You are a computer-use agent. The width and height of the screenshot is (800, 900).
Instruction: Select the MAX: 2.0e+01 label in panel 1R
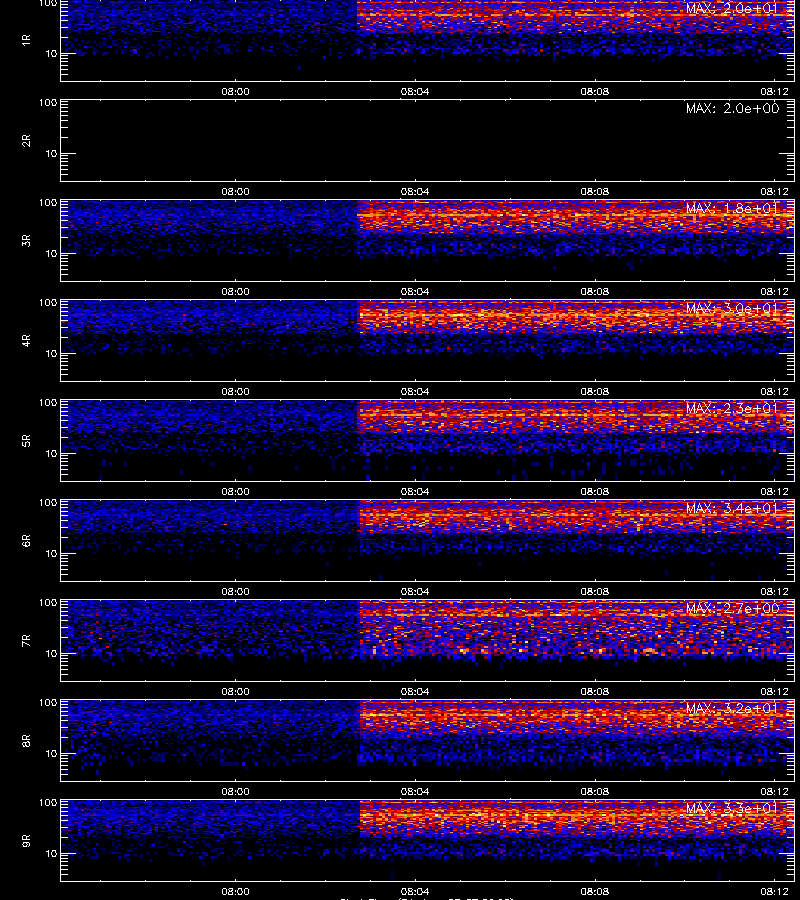732,8
